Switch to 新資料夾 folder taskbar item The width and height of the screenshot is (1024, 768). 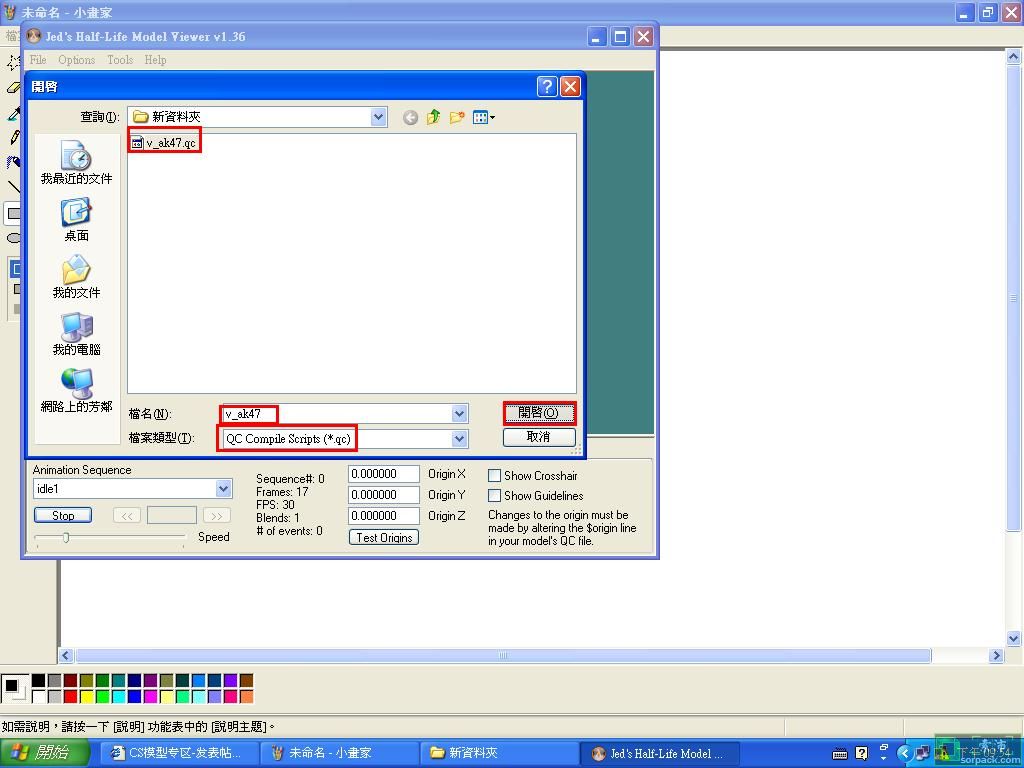click(x=499, y=753)
